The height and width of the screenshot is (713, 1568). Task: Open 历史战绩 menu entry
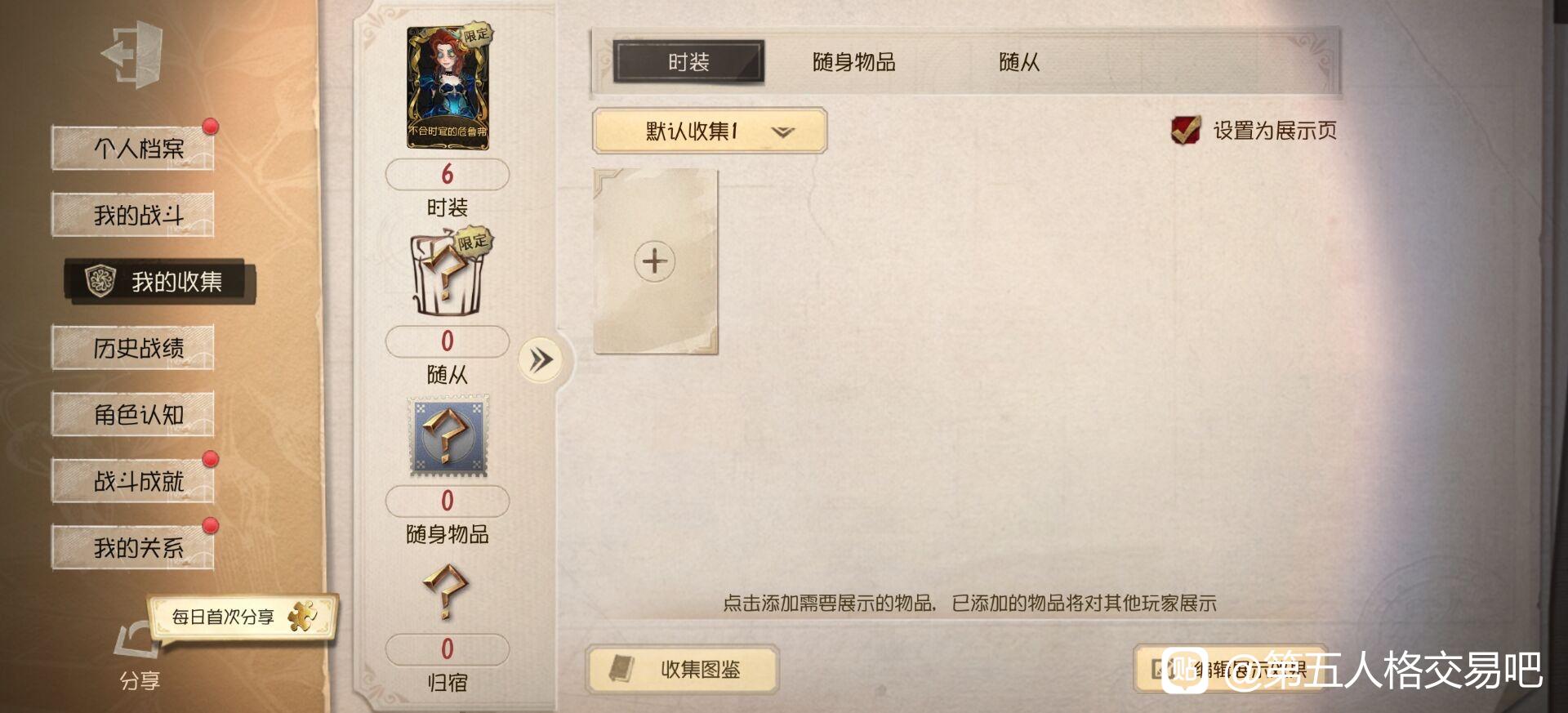(x=133, y=348)
